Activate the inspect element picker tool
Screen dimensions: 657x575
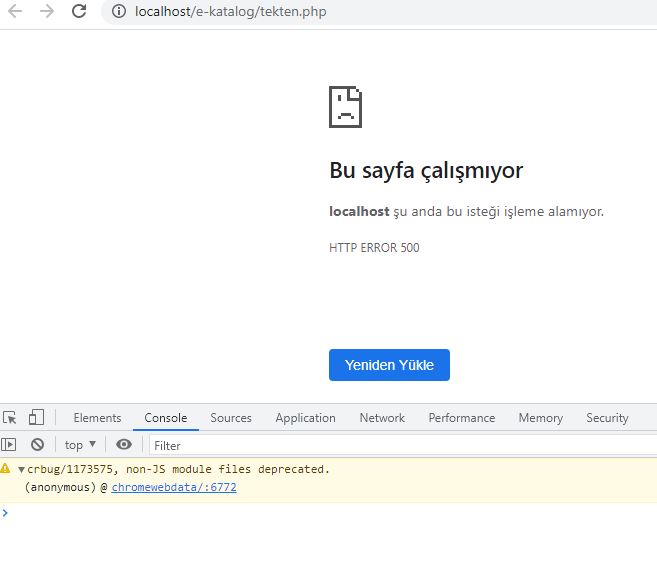pyautogui.click(x=10, y=417)
